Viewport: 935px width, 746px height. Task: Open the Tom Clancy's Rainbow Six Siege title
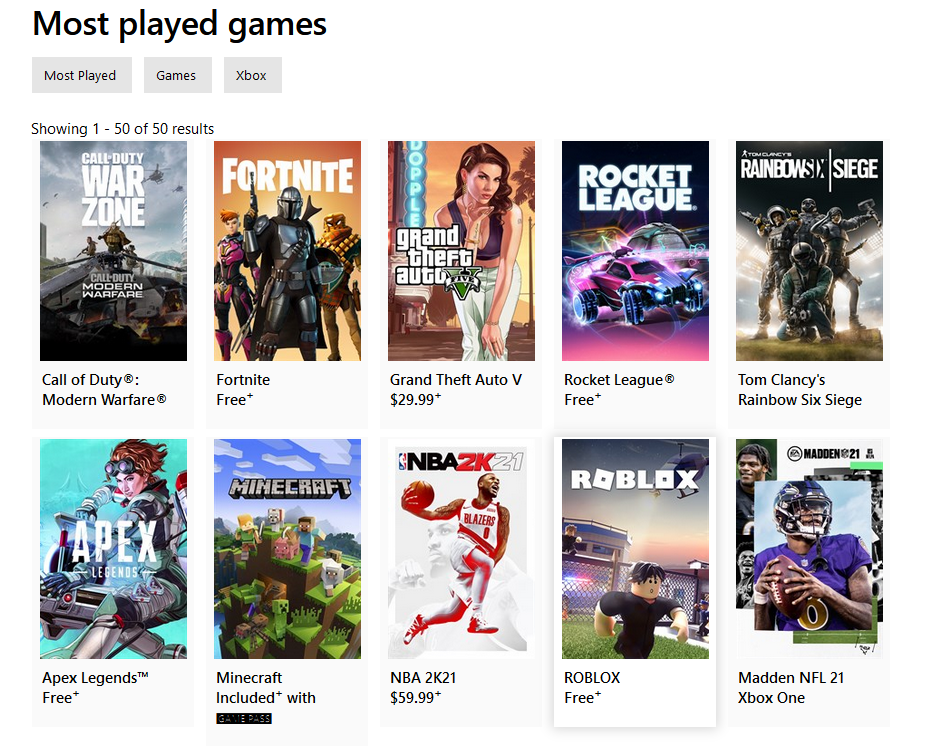click(800, 390)
